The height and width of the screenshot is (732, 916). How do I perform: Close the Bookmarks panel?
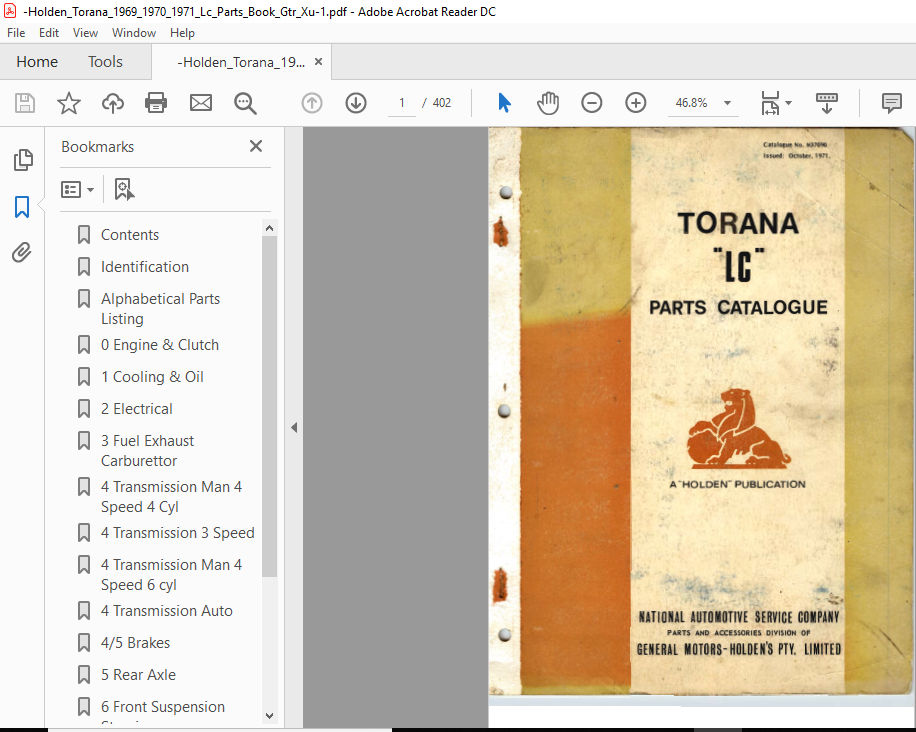coord(256,146)
